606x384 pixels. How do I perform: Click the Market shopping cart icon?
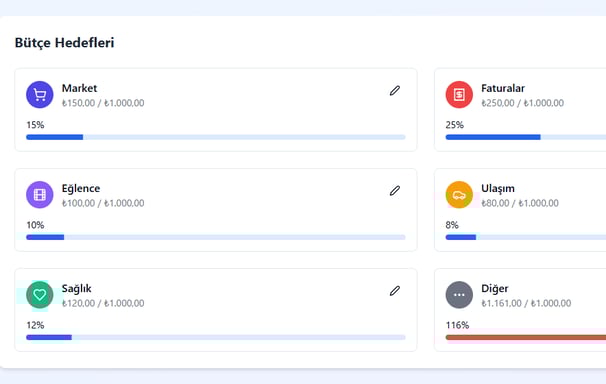(40, 95)
